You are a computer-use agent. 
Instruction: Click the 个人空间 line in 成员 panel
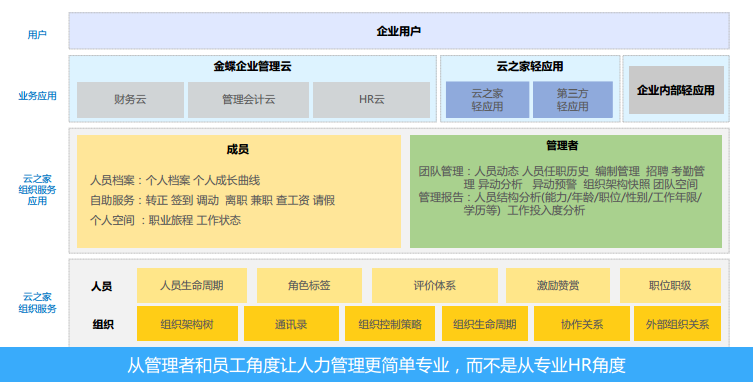(165, 221)
